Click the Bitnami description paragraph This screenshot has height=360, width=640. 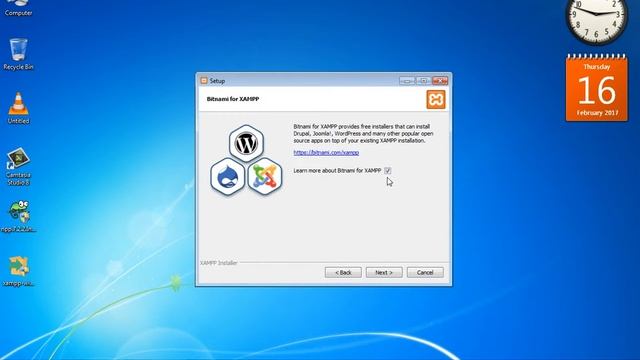pos(363,133)
